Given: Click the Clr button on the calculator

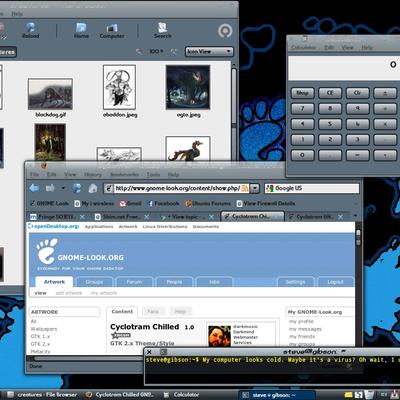Looking at the screenshot, I should 357,93.
